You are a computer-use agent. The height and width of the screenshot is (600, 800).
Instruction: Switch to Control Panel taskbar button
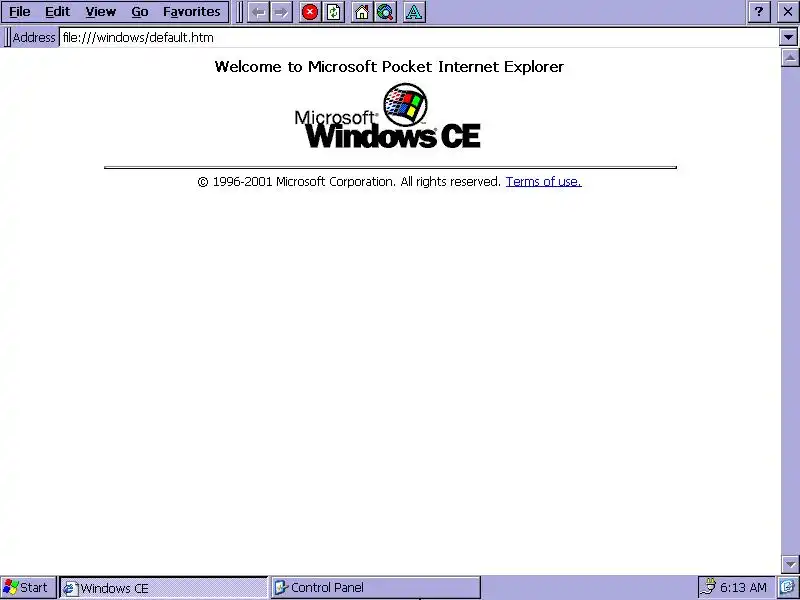click(376, 588)
